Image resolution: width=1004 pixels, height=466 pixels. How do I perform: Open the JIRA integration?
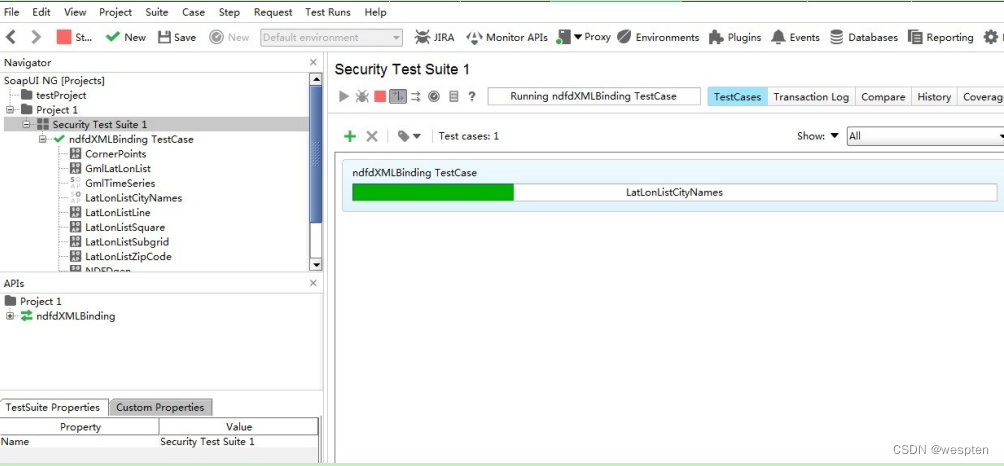434,37
